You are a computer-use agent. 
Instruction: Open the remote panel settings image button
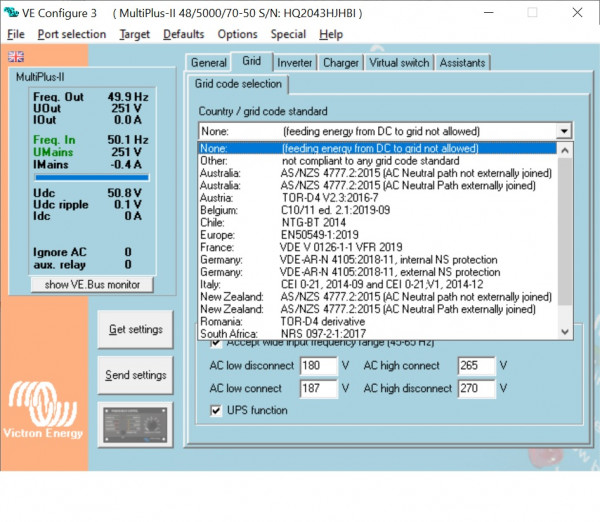(x=135, y=425)
